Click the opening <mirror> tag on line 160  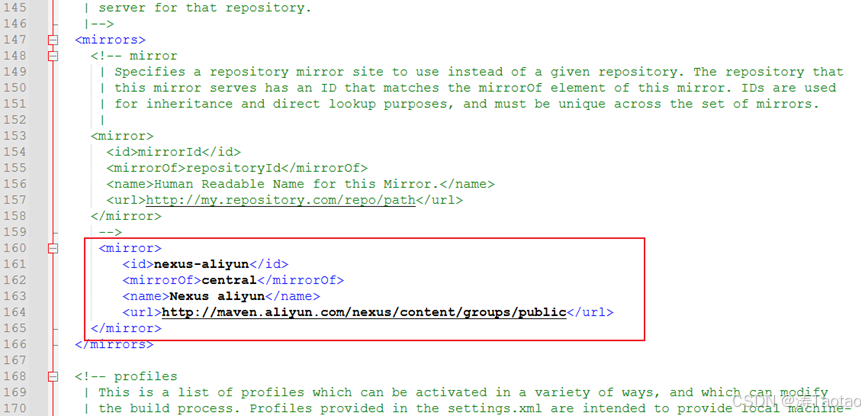130,248
